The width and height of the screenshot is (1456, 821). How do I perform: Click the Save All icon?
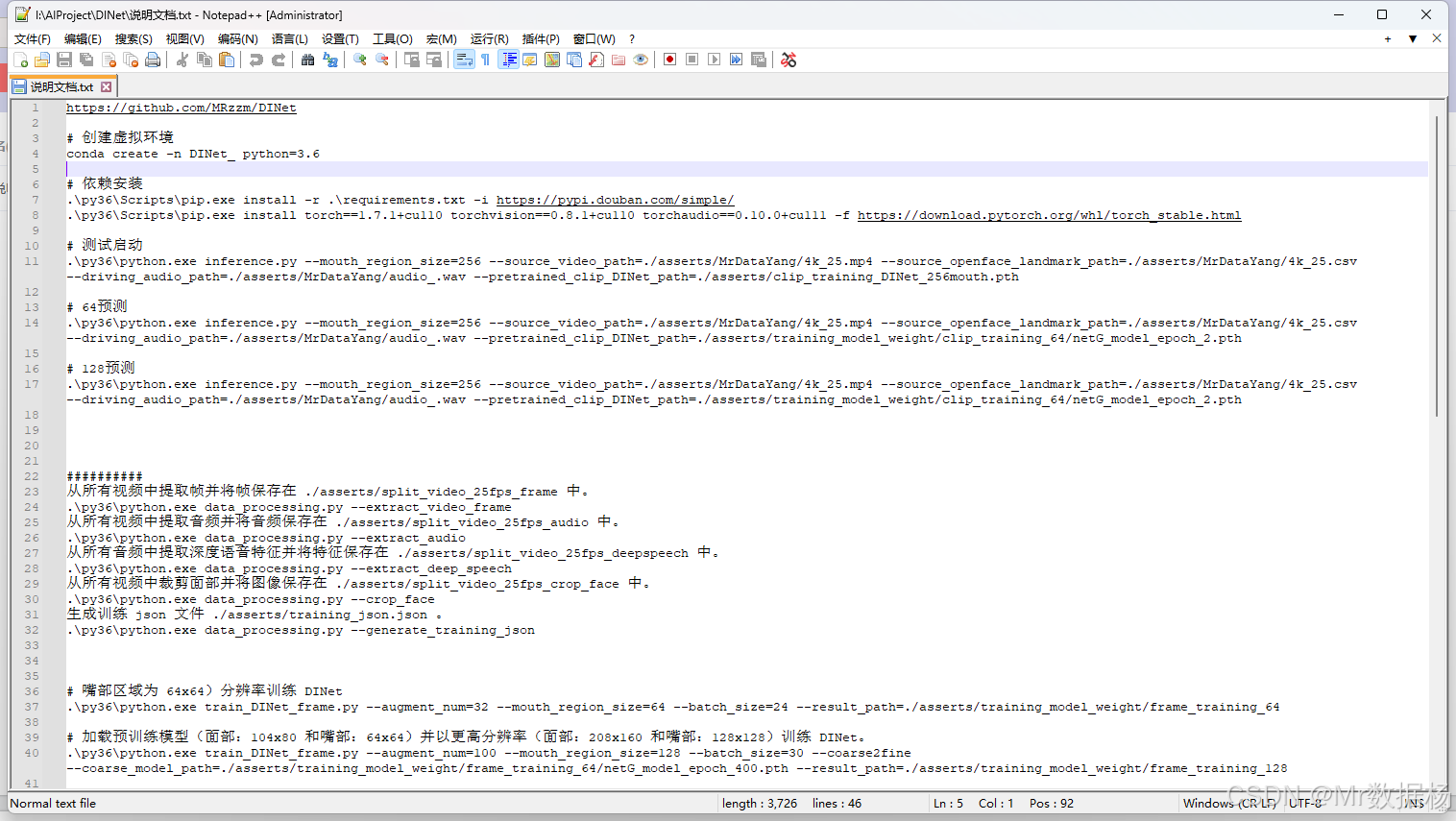pos(86,60)
